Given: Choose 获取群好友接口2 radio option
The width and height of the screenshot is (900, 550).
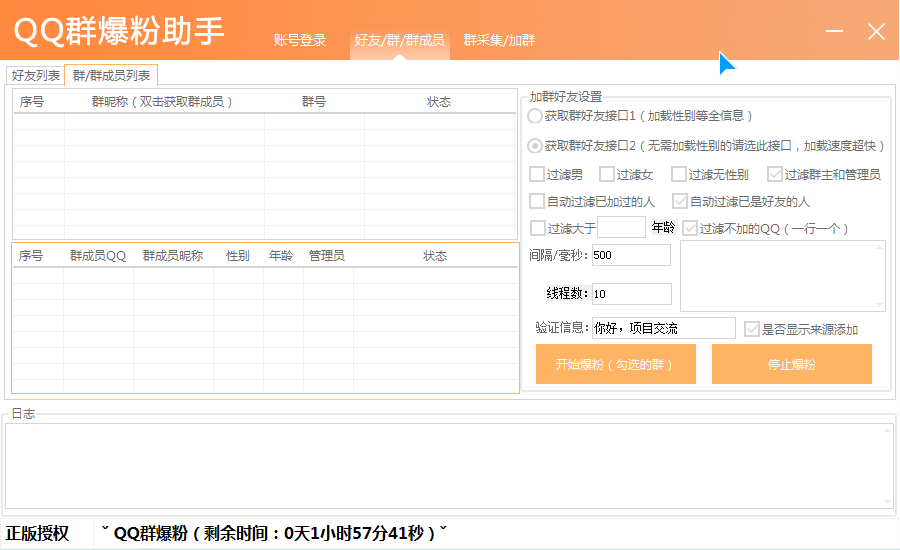Looking at the screenshot, I should [x=535, y=146].
